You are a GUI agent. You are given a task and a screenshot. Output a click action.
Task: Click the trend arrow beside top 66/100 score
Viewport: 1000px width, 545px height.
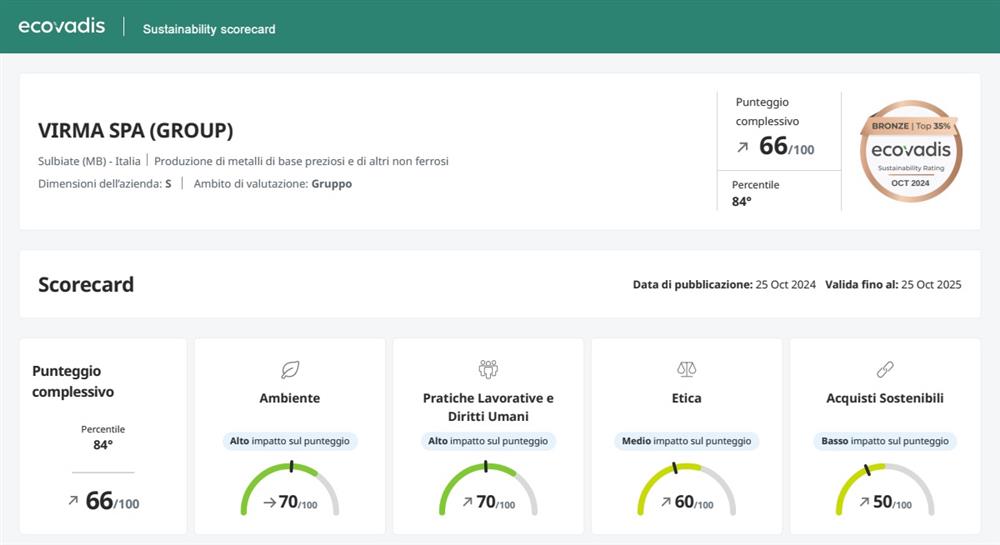742,147
